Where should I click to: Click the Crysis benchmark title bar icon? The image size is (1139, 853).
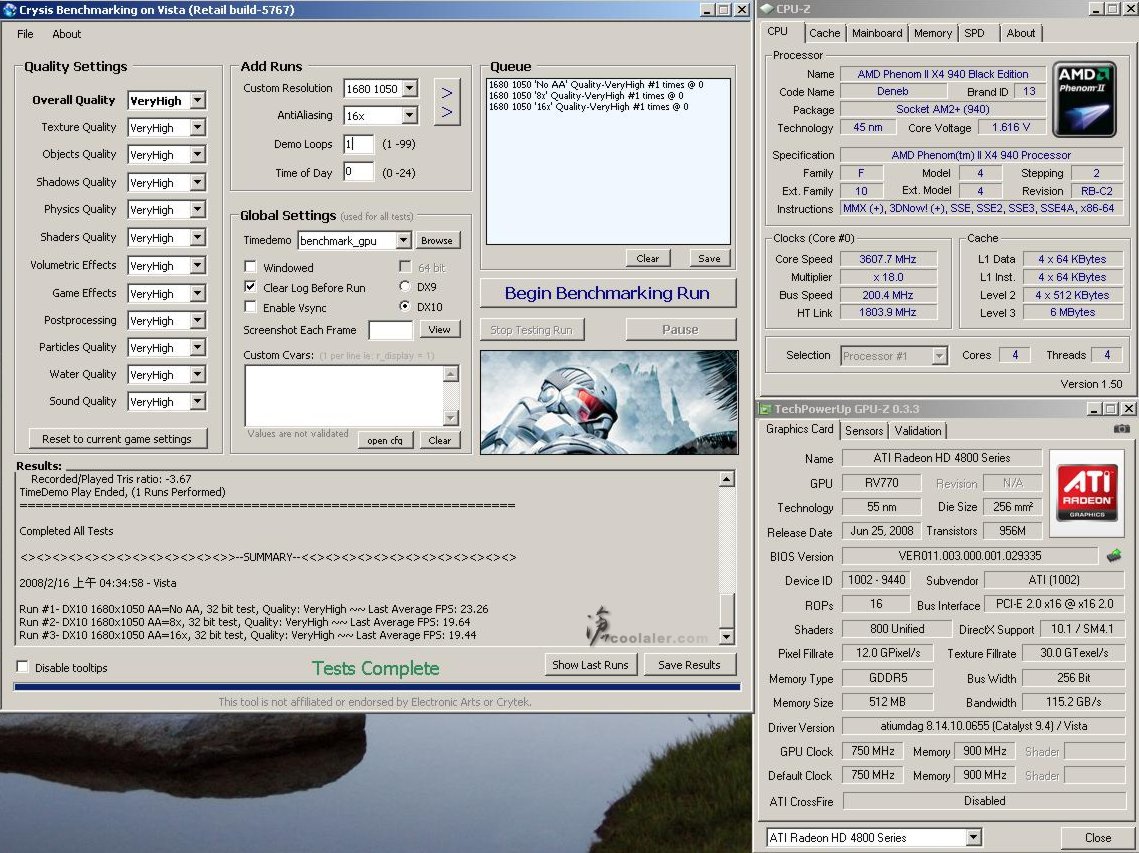9,9
